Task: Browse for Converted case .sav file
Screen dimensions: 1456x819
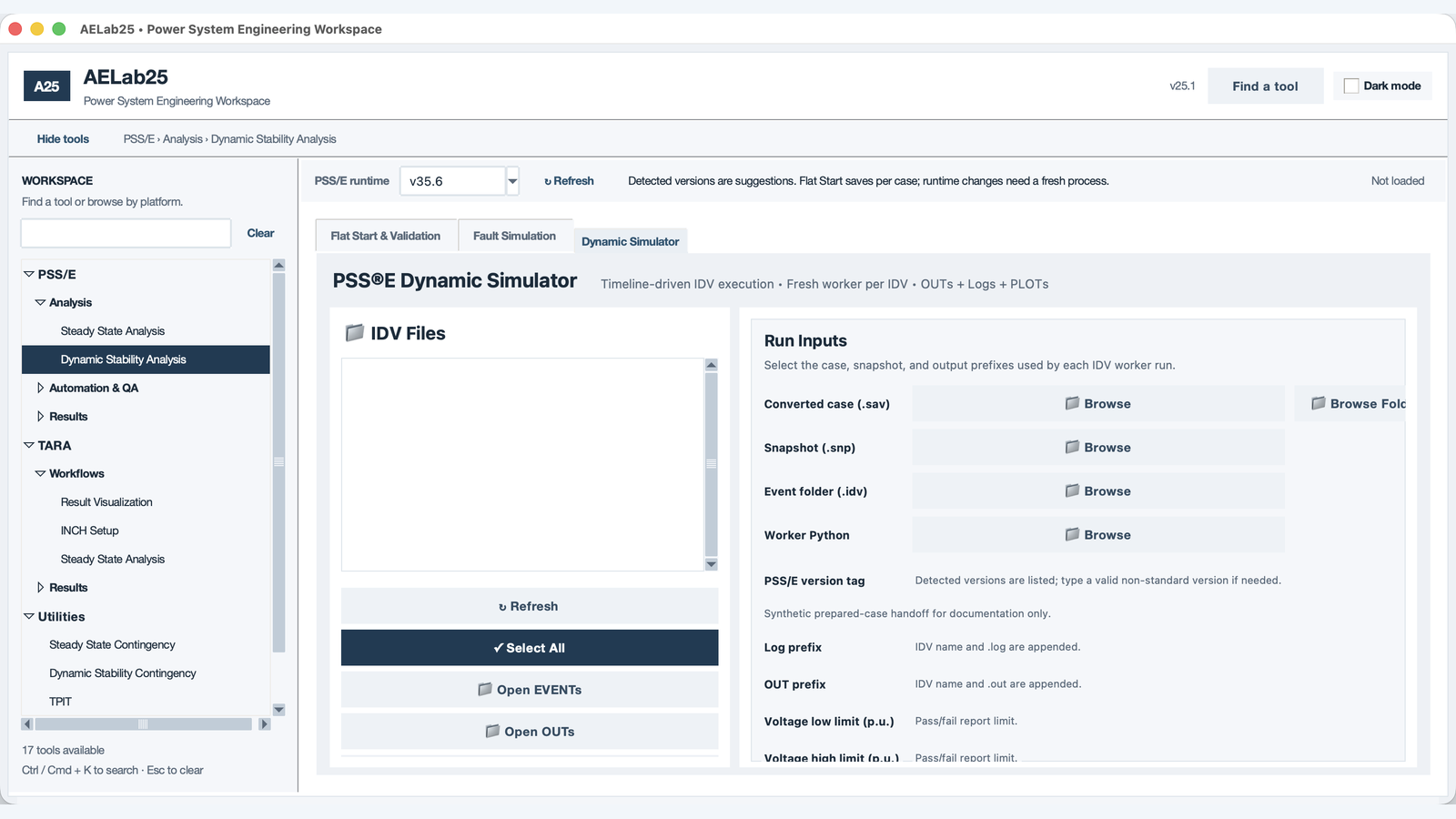Action: (1098, 403)
